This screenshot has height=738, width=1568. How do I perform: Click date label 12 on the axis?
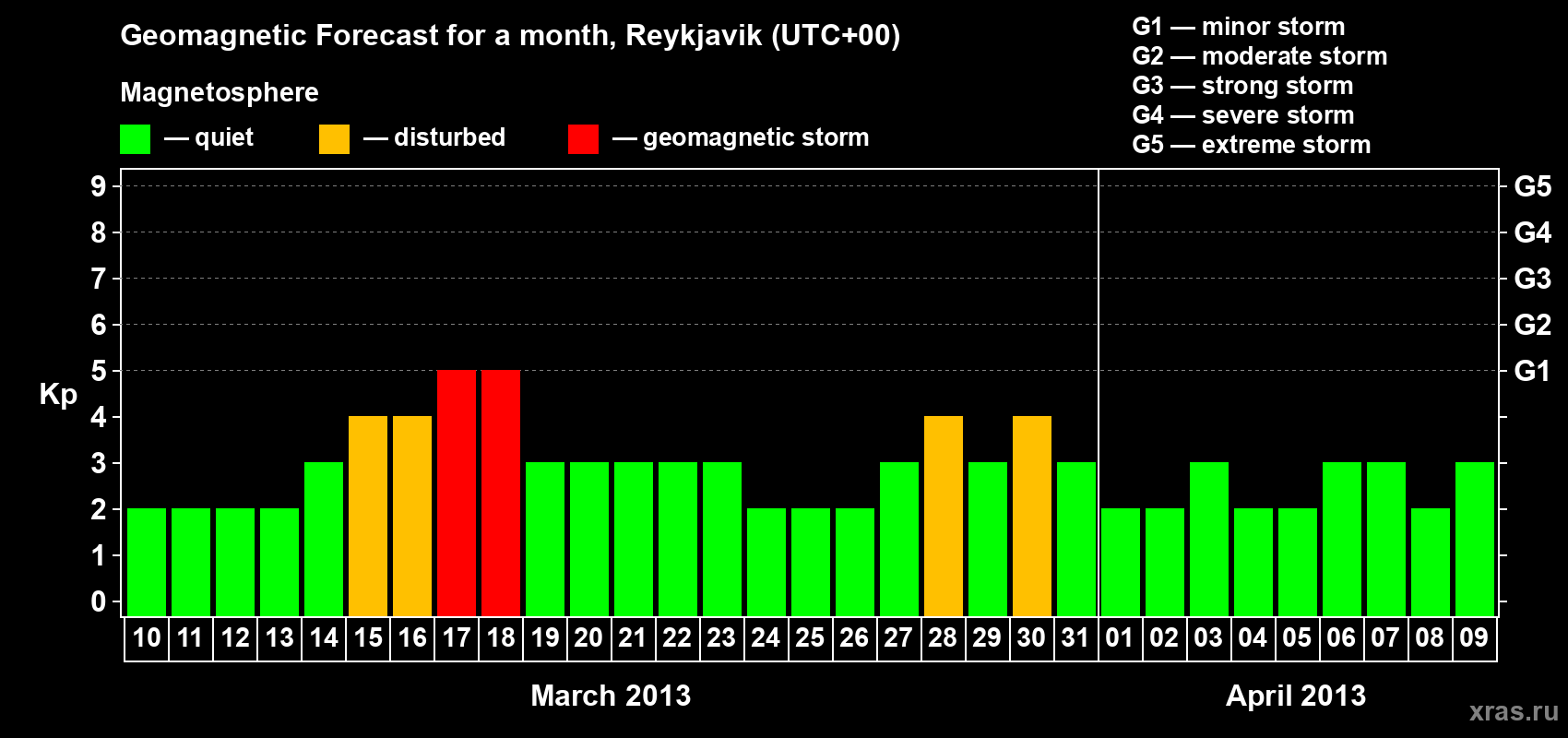point(235,637)
